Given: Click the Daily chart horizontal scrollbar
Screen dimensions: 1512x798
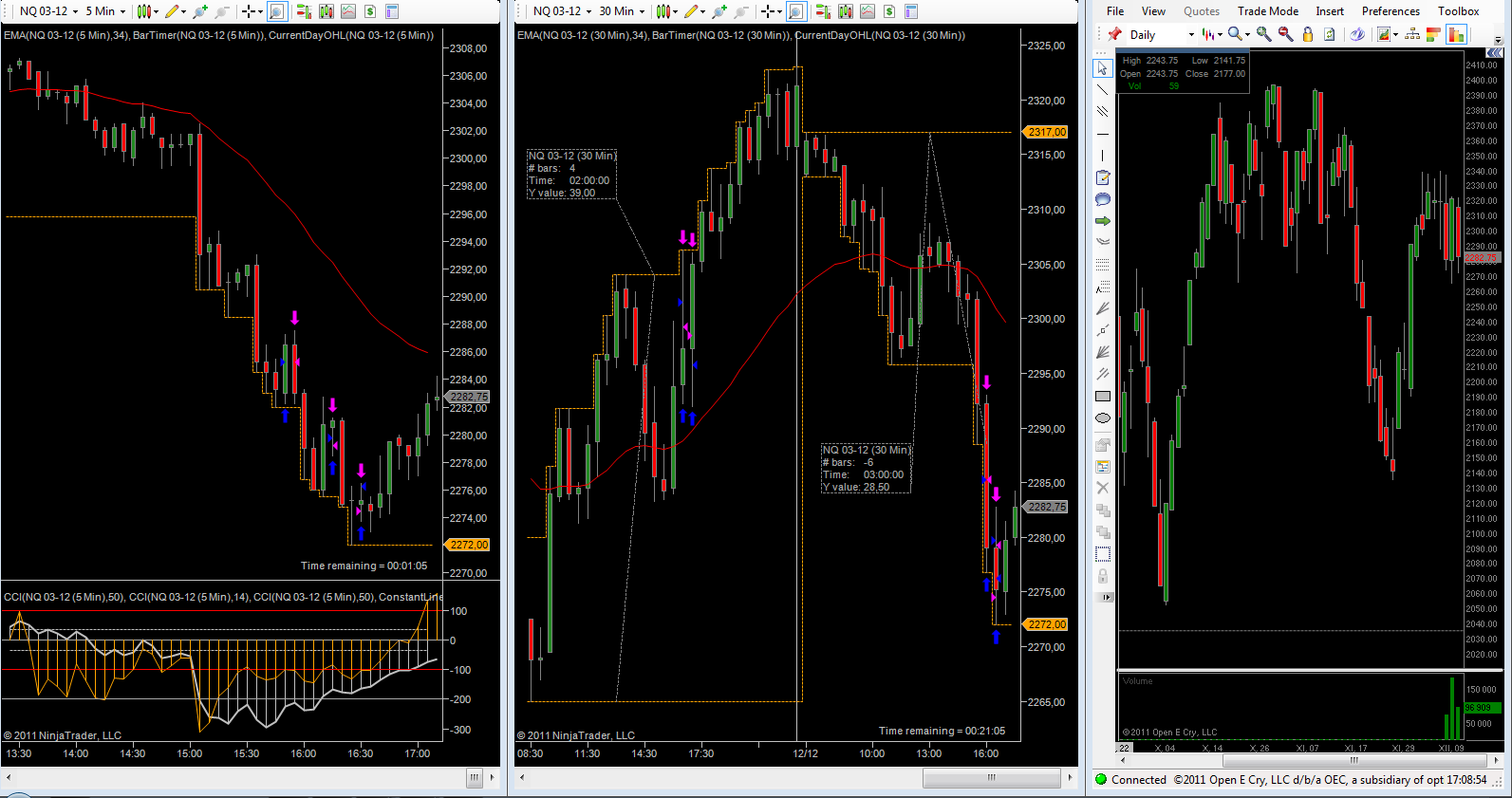Looking at the screenshot, I should click(x=1353, y=761).
